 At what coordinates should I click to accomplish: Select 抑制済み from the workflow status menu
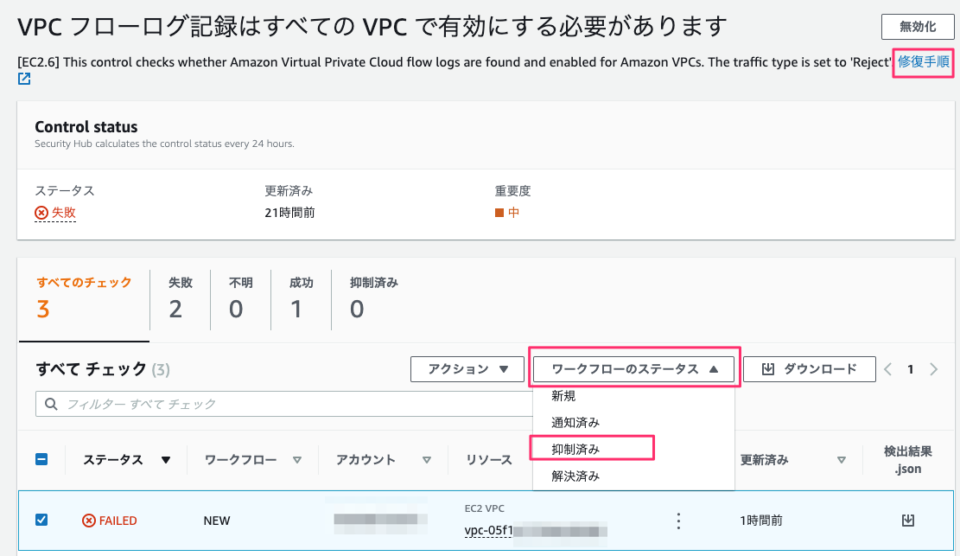(x=576, y=449)
